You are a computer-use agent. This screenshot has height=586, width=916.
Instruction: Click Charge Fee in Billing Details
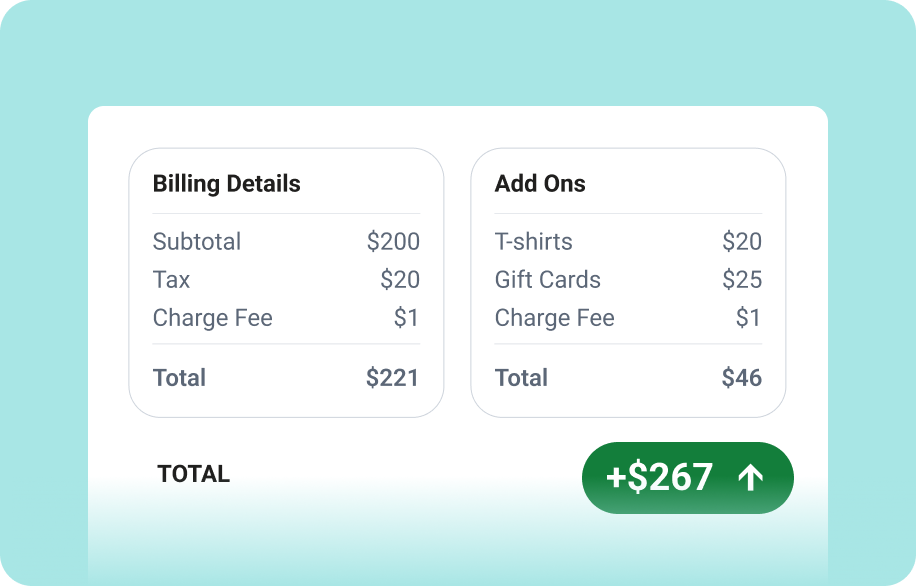click(213, 318)
